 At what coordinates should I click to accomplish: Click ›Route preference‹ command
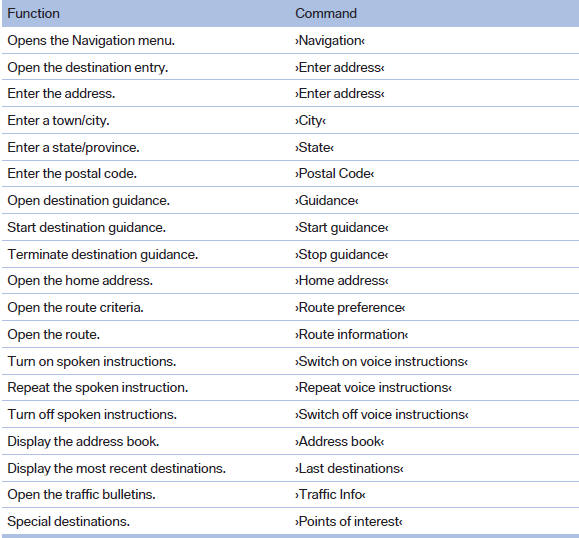click(350, 308)
